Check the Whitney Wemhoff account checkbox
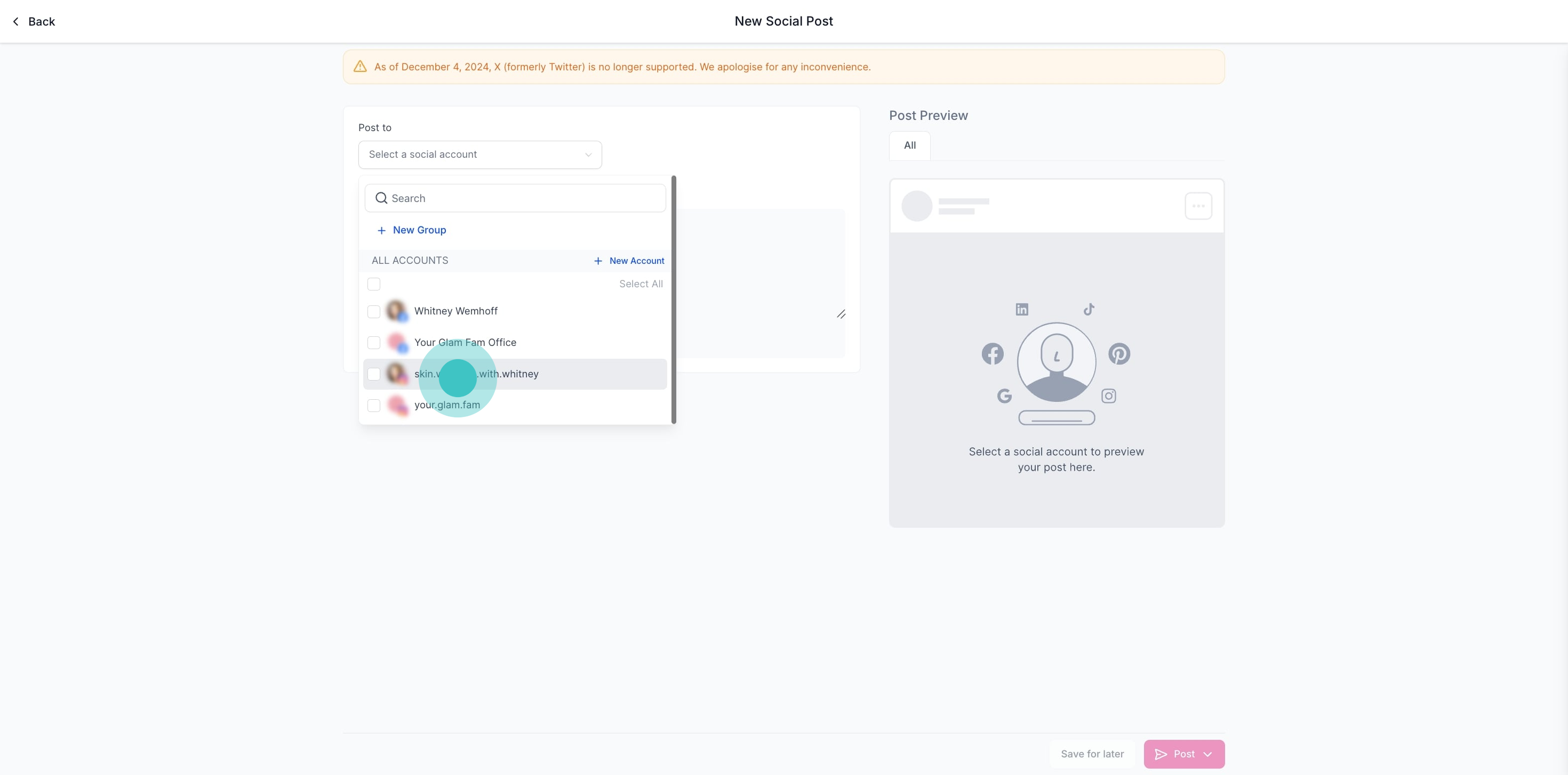1568x775 pixels. pyautogui.click(x=374, y=311)
